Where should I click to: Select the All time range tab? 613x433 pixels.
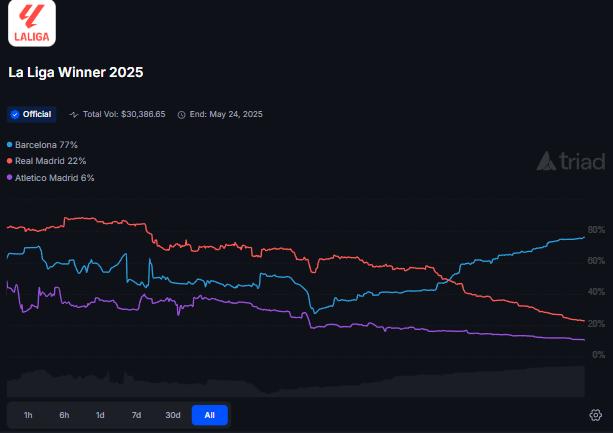210,415
